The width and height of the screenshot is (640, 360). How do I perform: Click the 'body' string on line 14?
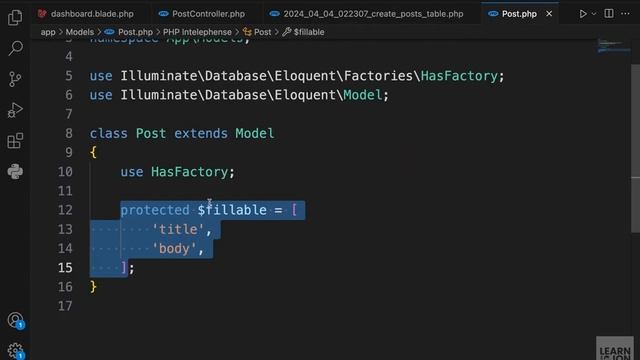click(x=174, y=249)
